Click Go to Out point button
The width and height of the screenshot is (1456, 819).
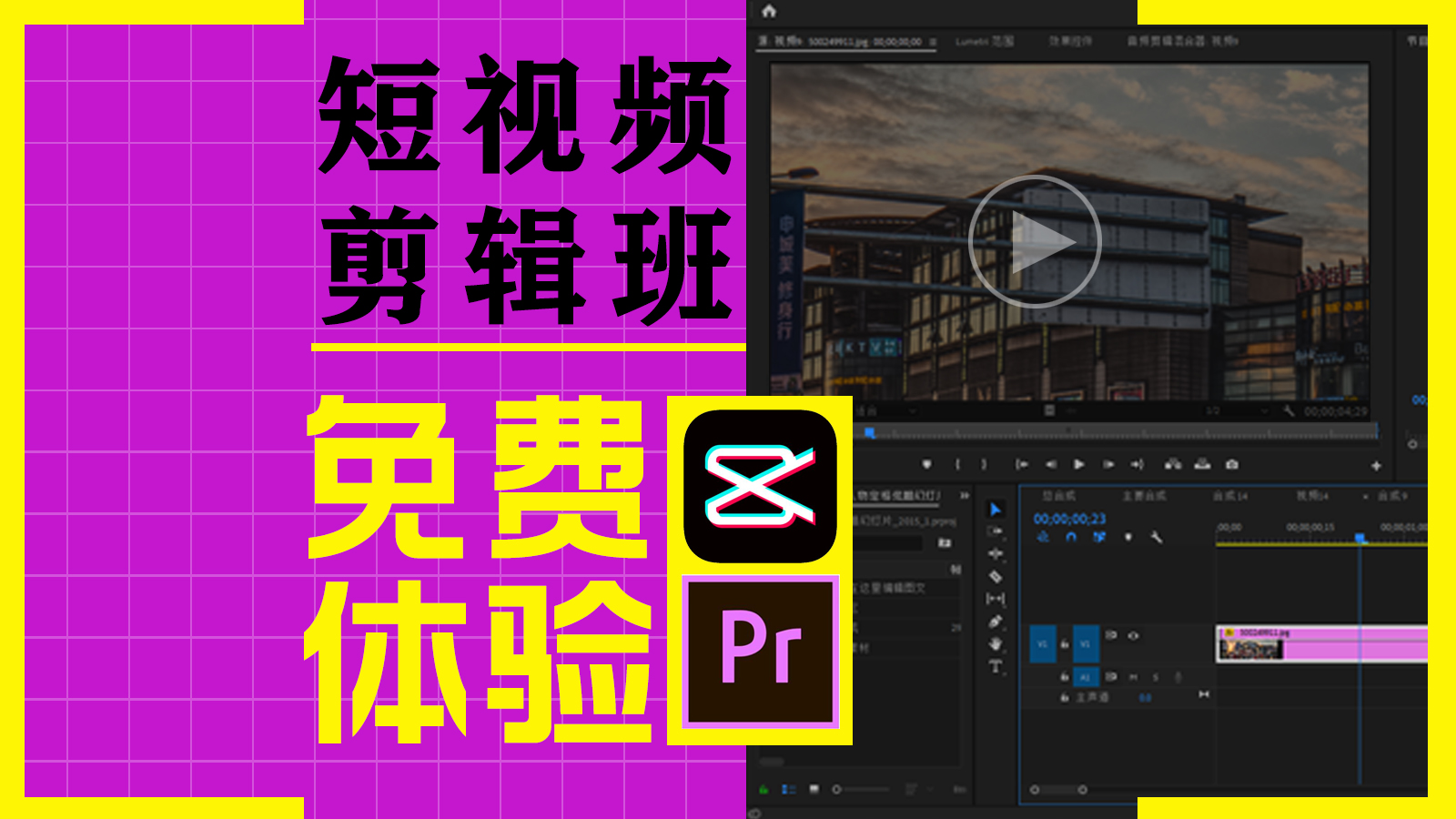1137,464
